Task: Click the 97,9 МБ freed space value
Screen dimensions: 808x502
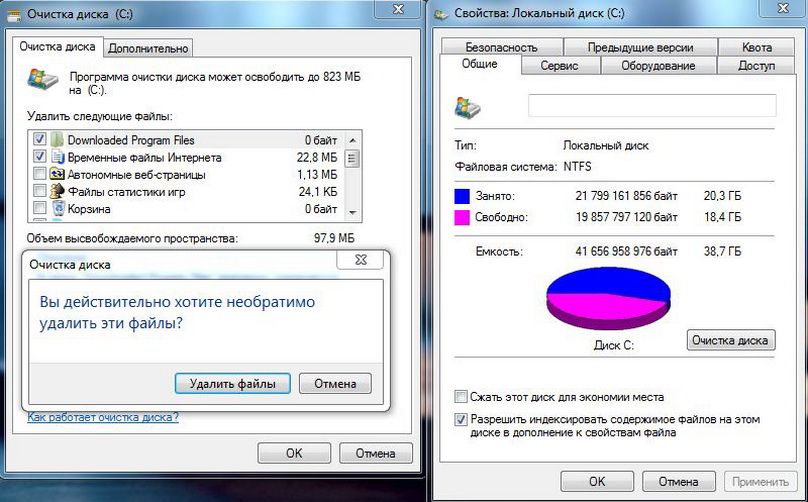Action: (x=334, y=238)
